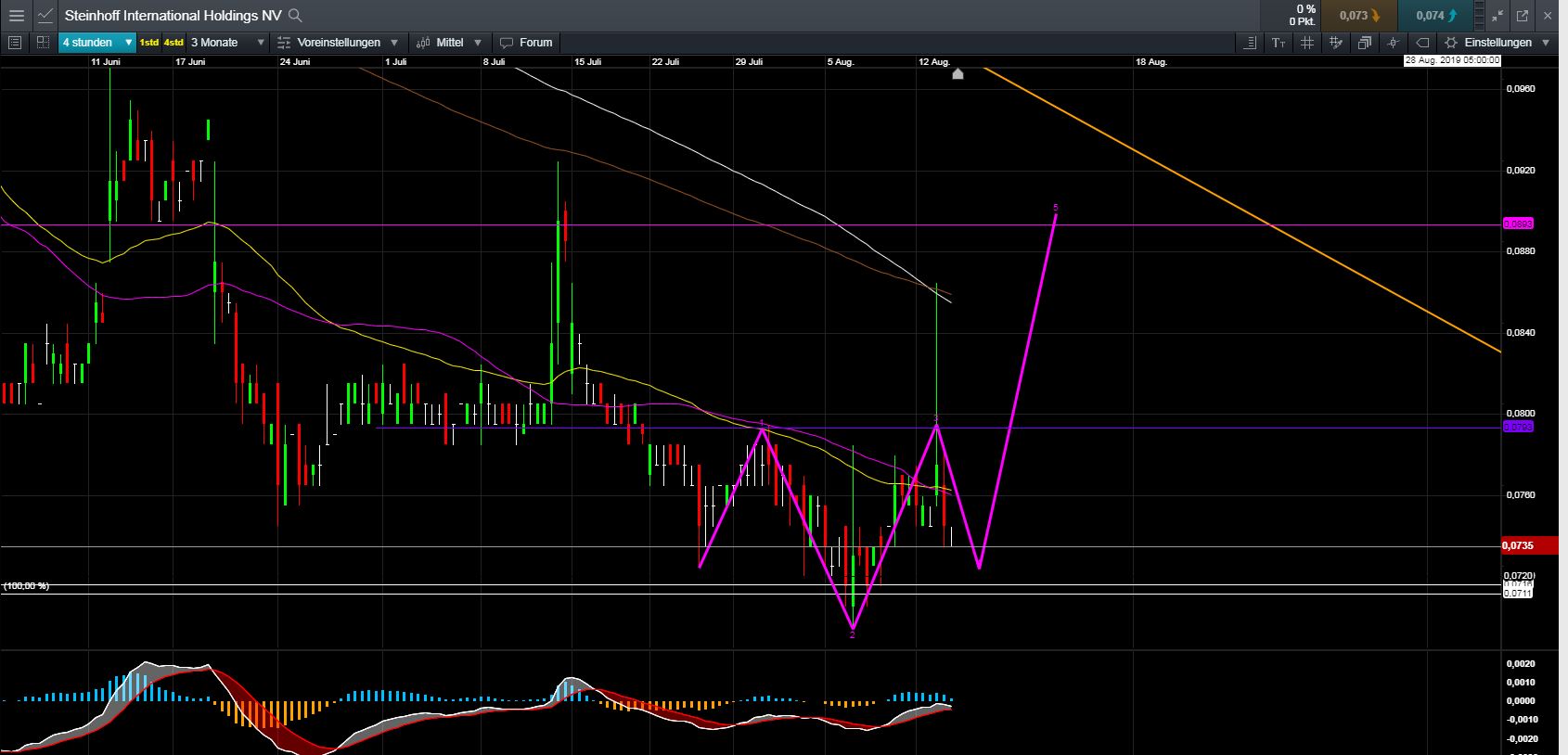Viewport: 1568px width, 755px height.
Task: Switch to the 1std quick timeframe
Action: tap(148, 43)
